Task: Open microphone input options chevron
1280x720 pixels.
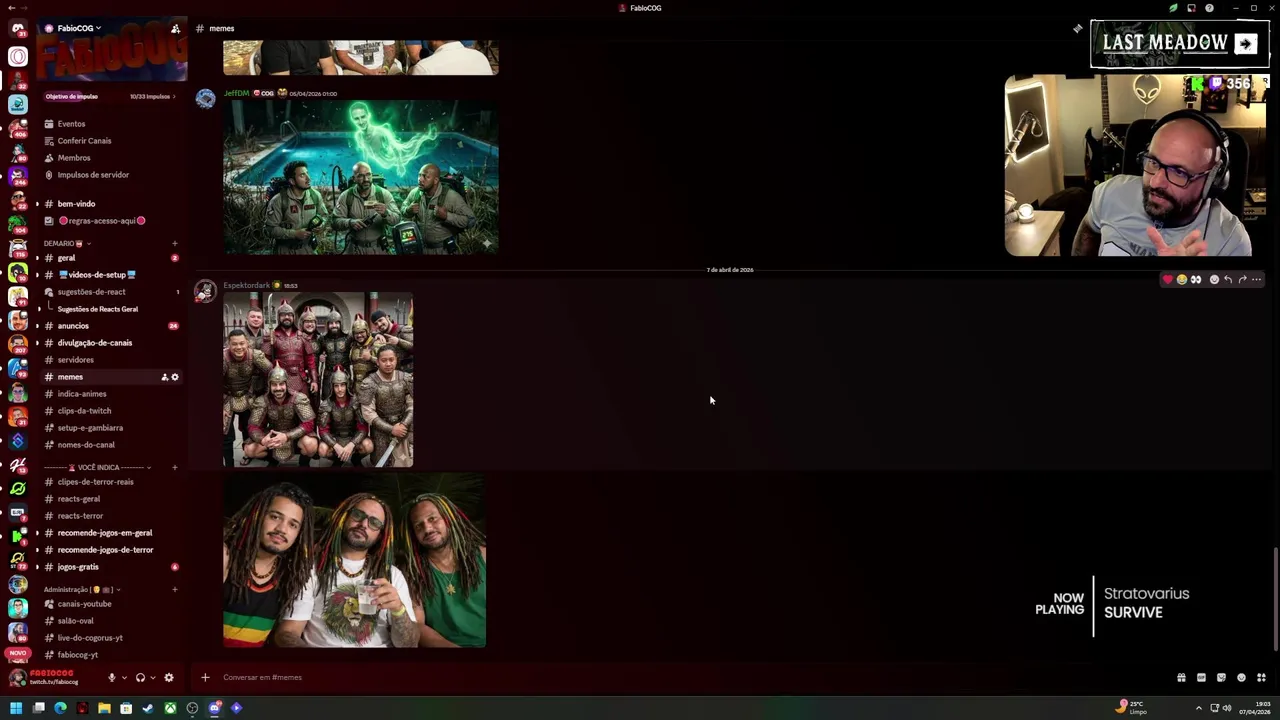Action: [x=124, y=677]
